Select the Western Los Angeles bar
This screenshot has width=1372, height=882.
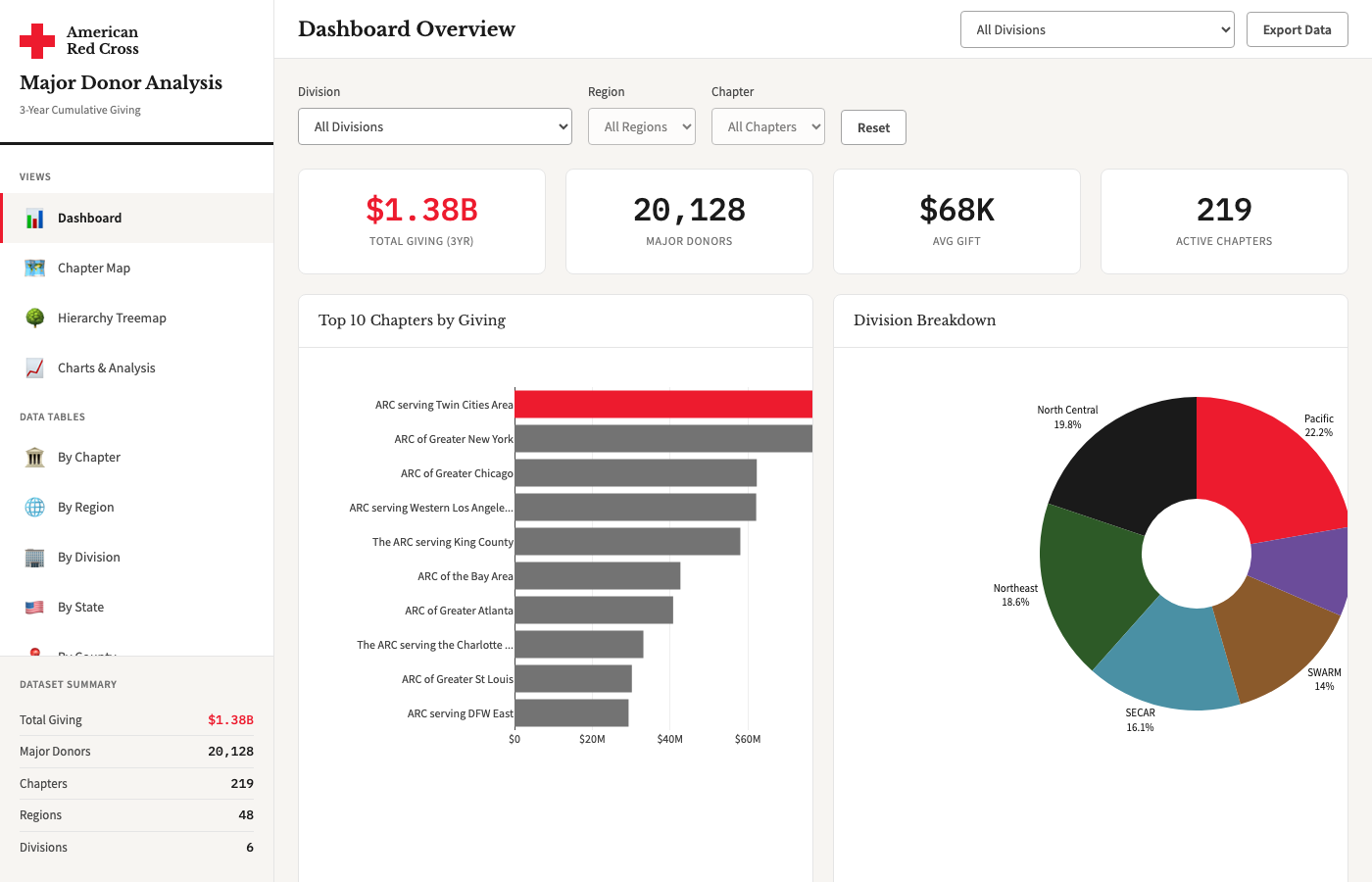point(636,508)
